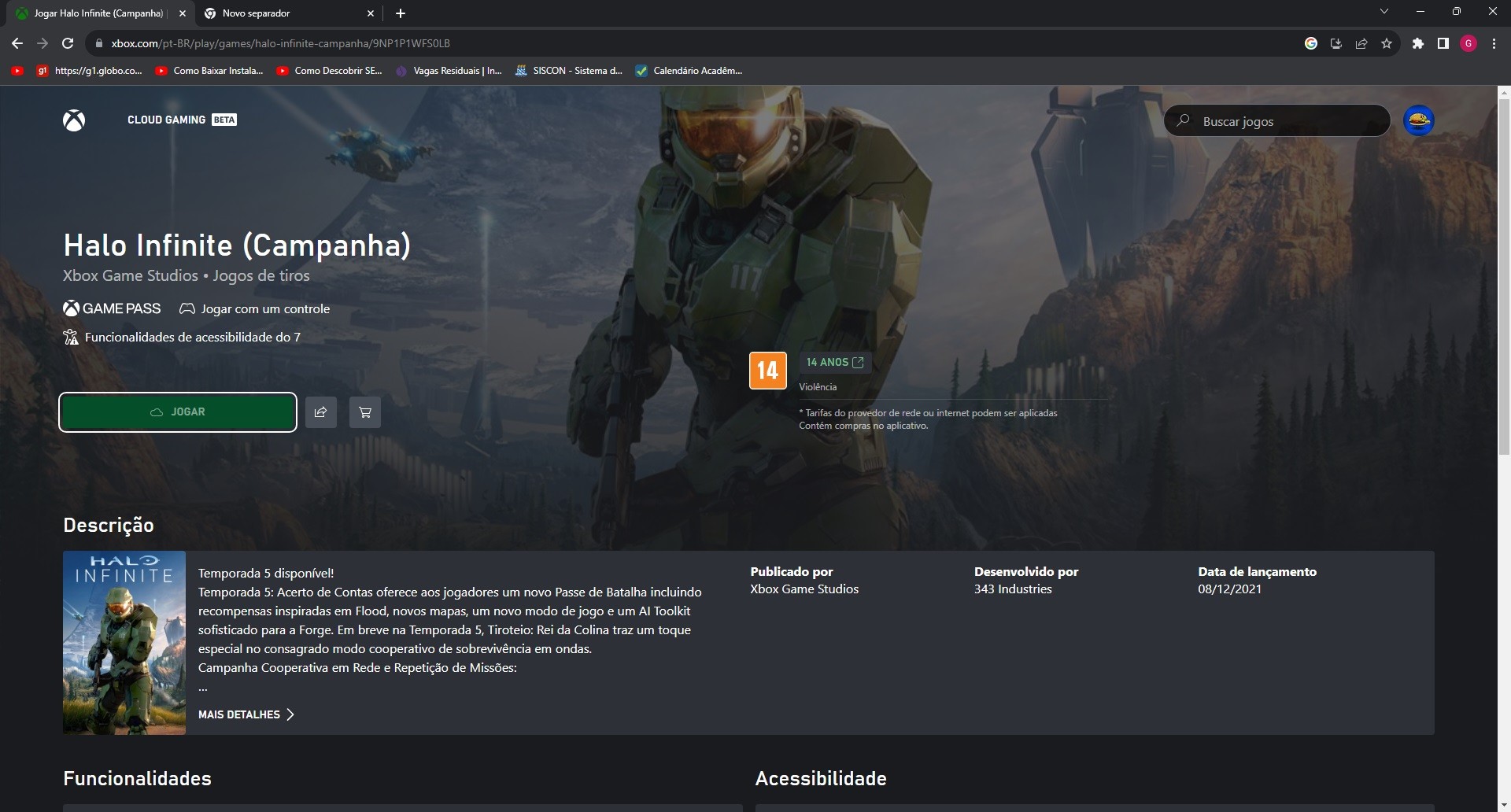The image size is (1511, 812).
Task: Click the Funcionalidades heading
Action: 137,778
